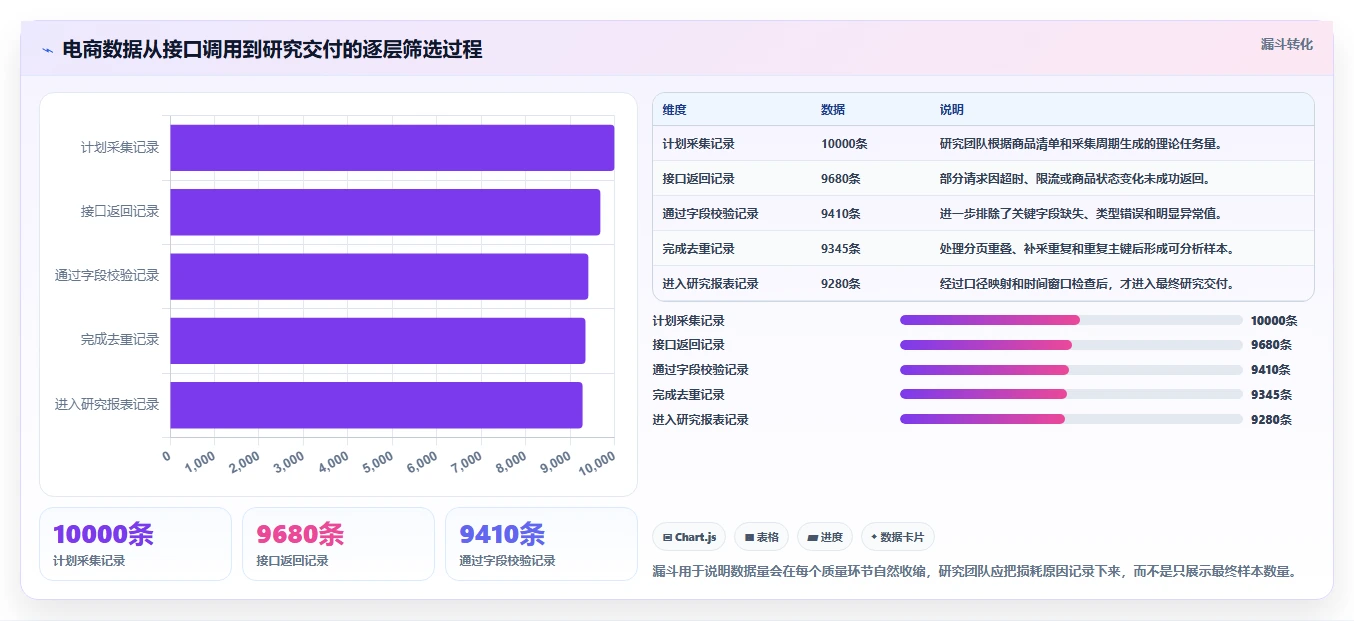Click the description starting 进一步排除了关键字段

(x=1081, y=214)
